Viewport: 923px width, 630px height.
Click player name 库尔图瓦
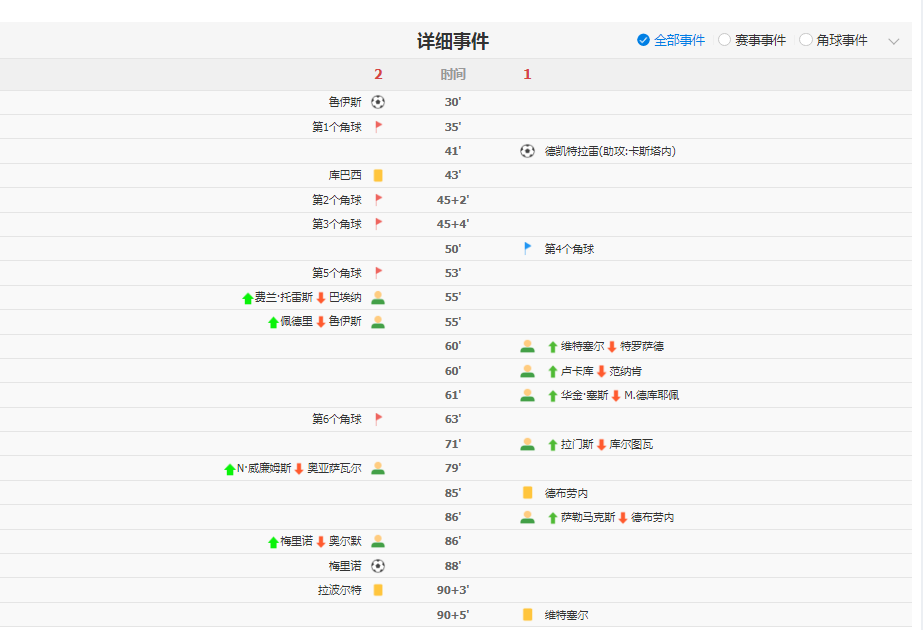[x=631, y=444]
